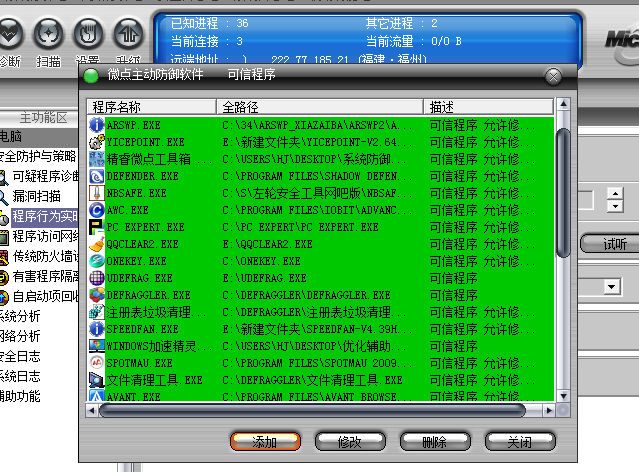The height and width of the screenshot is (472, 639).
Task: Click the DEFRAGGLER.EXE icon
Action: pyautogui.click(x=97, y=295)
